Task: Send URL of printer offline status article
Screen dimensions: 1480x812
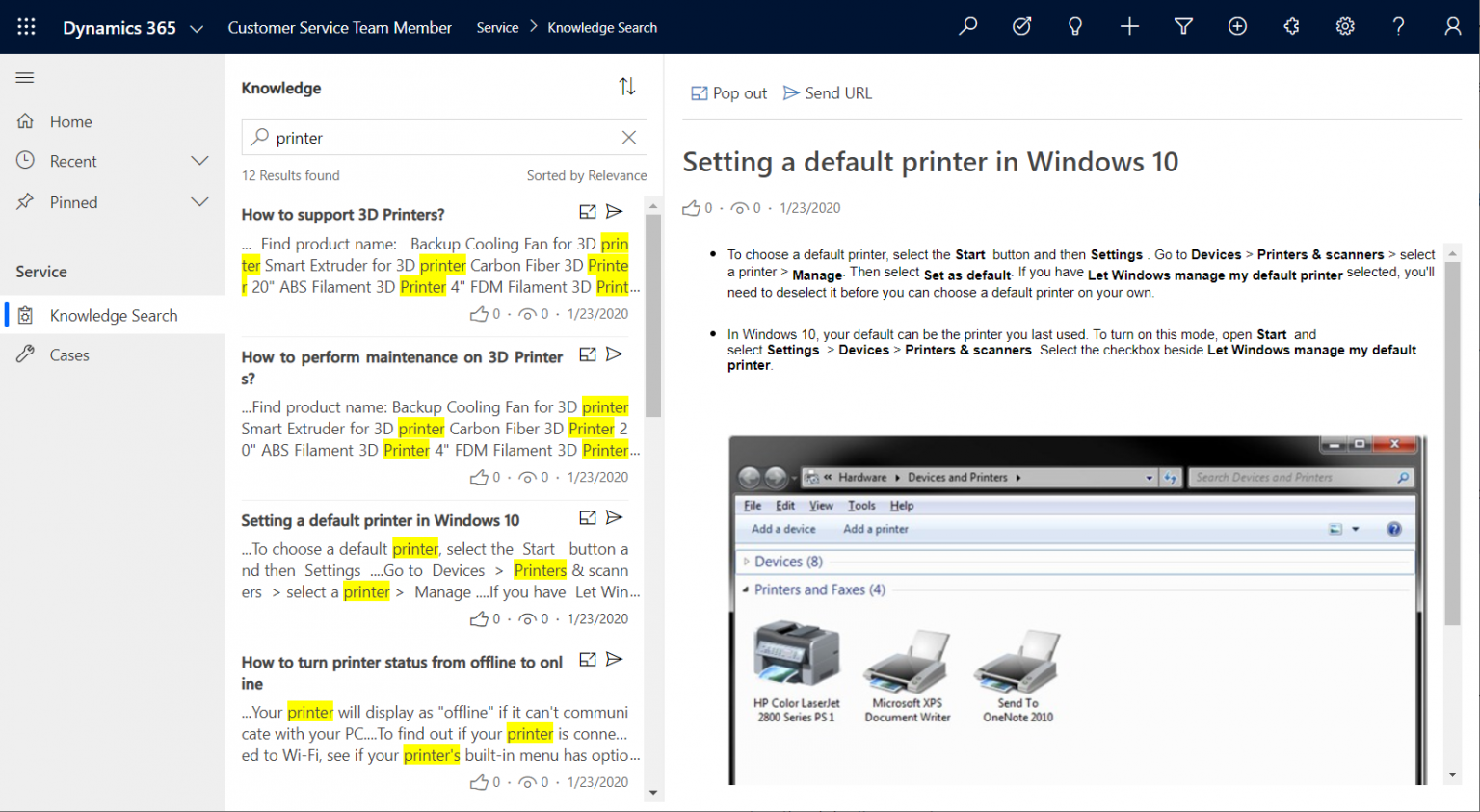Action: [614, 660]
